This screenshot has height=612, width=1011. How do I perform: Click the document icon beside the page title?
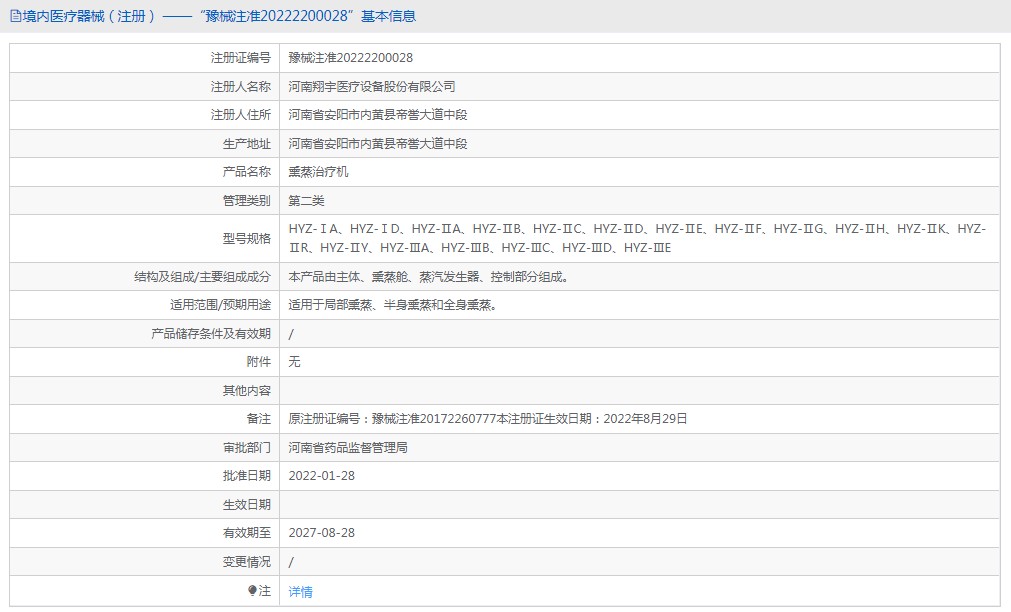point(15,16)
